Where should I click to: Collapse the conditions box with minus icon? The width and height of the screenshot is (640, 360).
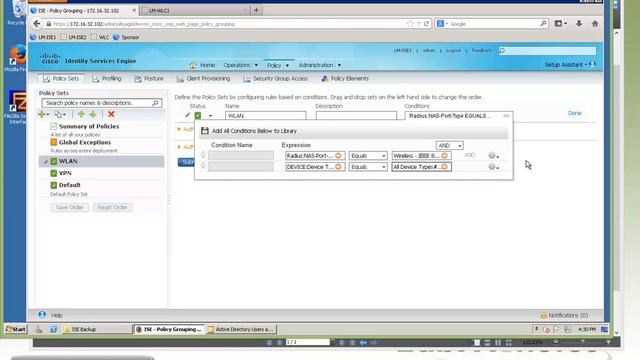click(x=506, y=116)
